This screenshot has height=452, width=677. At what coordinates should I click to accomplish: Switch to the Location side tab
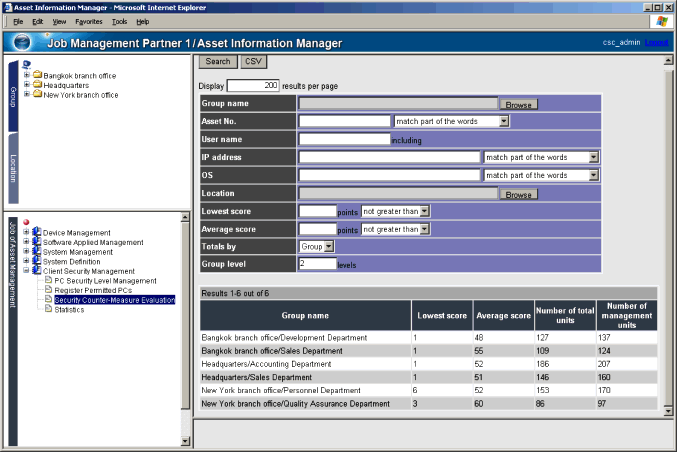13,164
